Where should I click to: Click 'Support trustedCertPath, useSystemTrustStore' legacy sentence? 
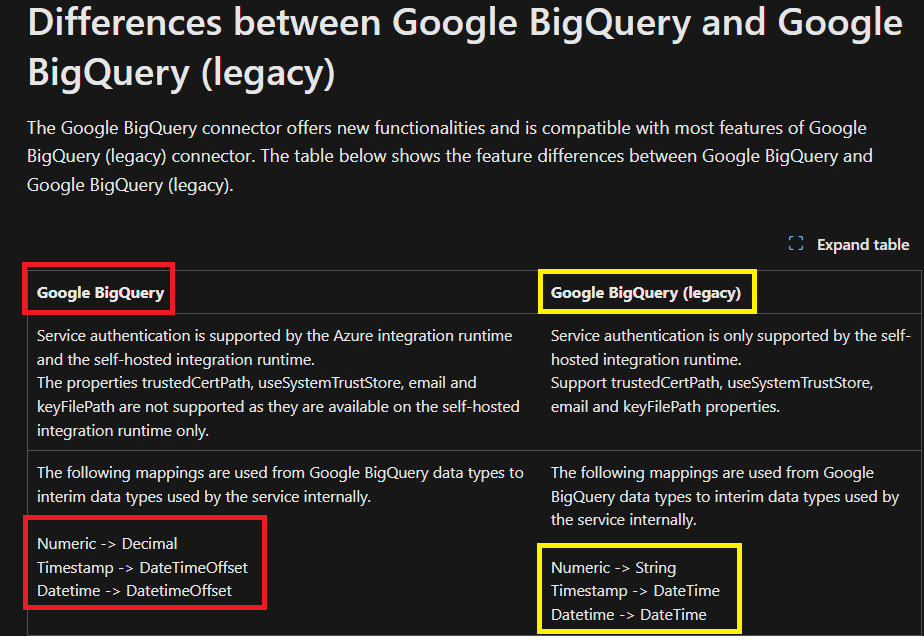point(712,395)
